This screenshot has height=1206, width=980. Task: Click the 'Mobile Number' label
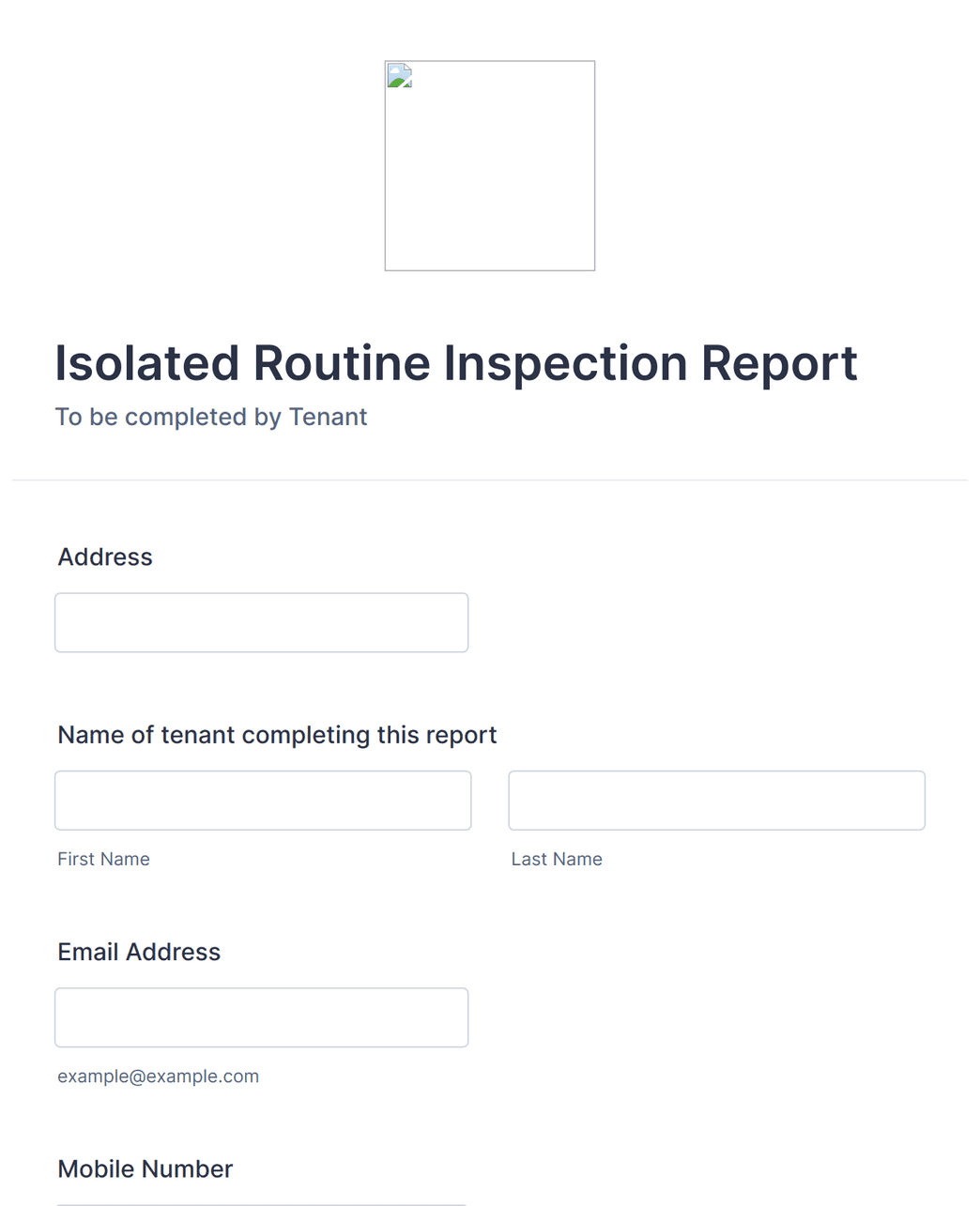coord(145,1169)
